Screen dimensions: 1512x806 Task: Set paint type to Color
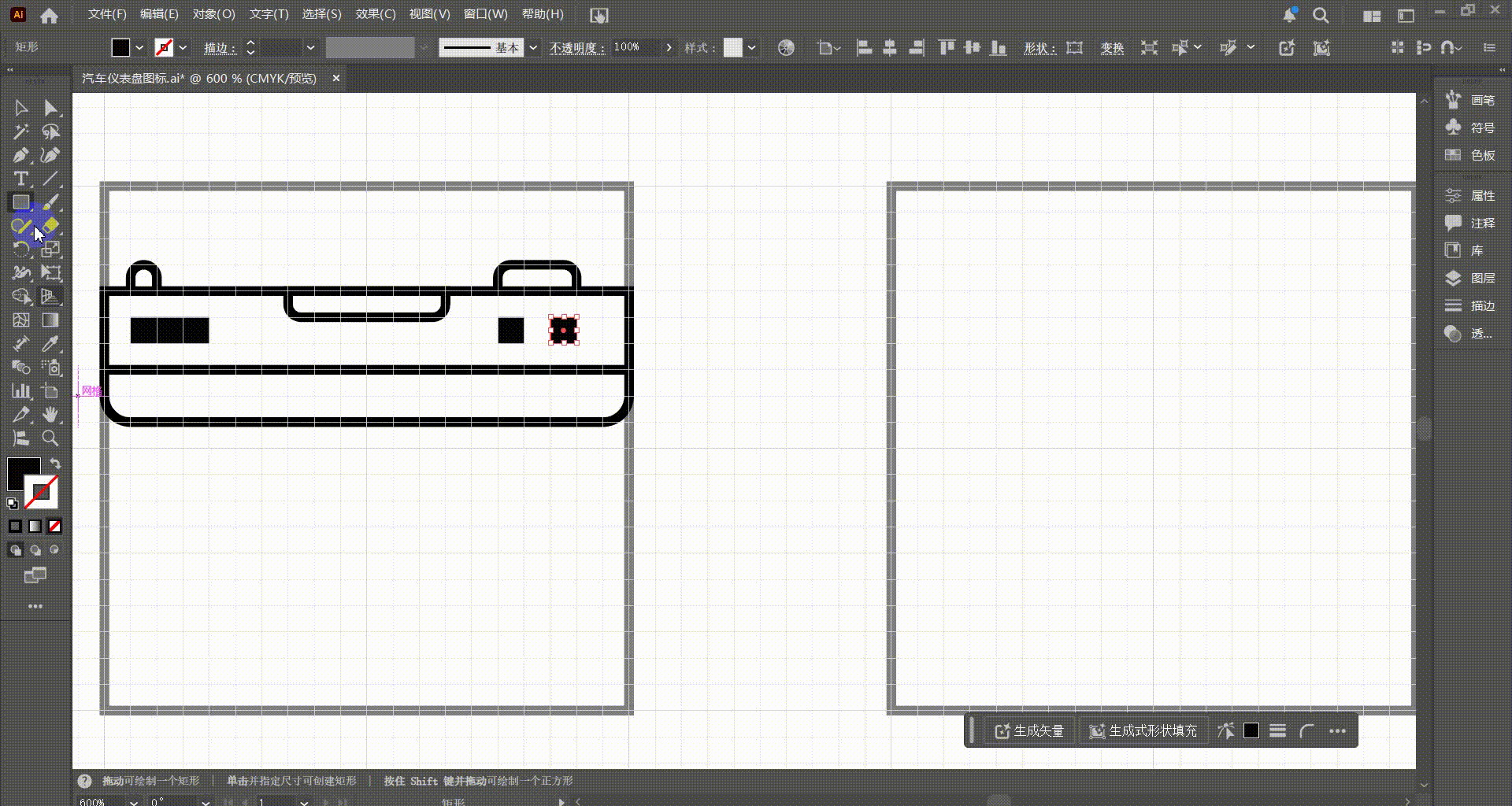point(16,526)
